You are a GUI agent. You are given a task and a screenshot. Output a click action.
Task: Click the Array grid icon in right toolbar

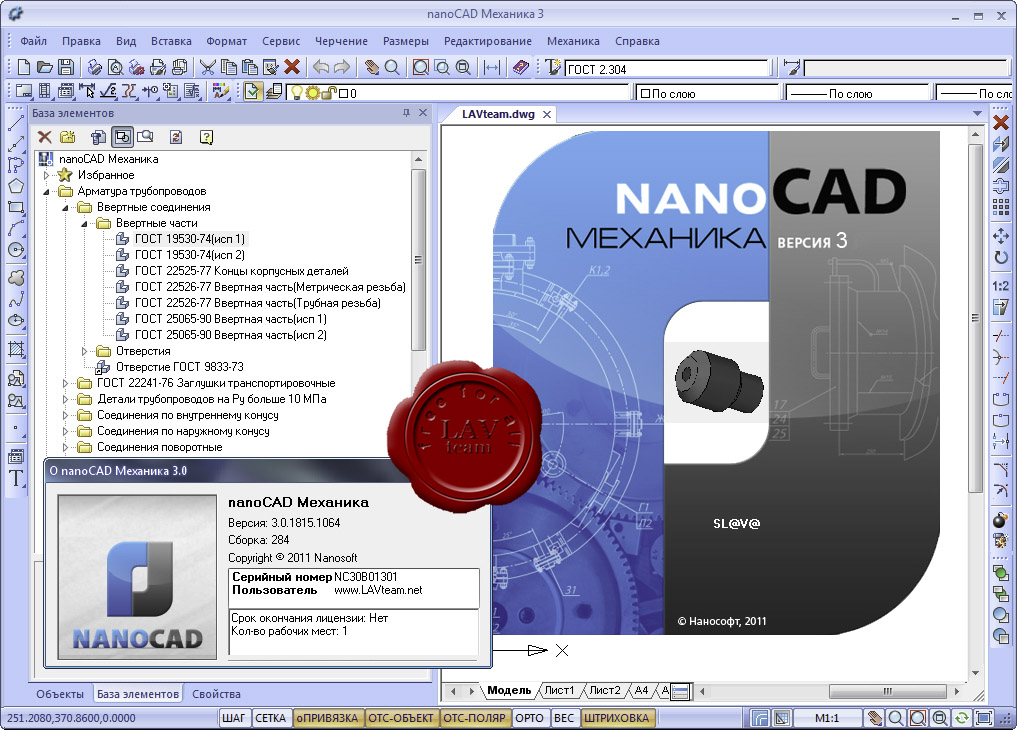click(1001, 207)
